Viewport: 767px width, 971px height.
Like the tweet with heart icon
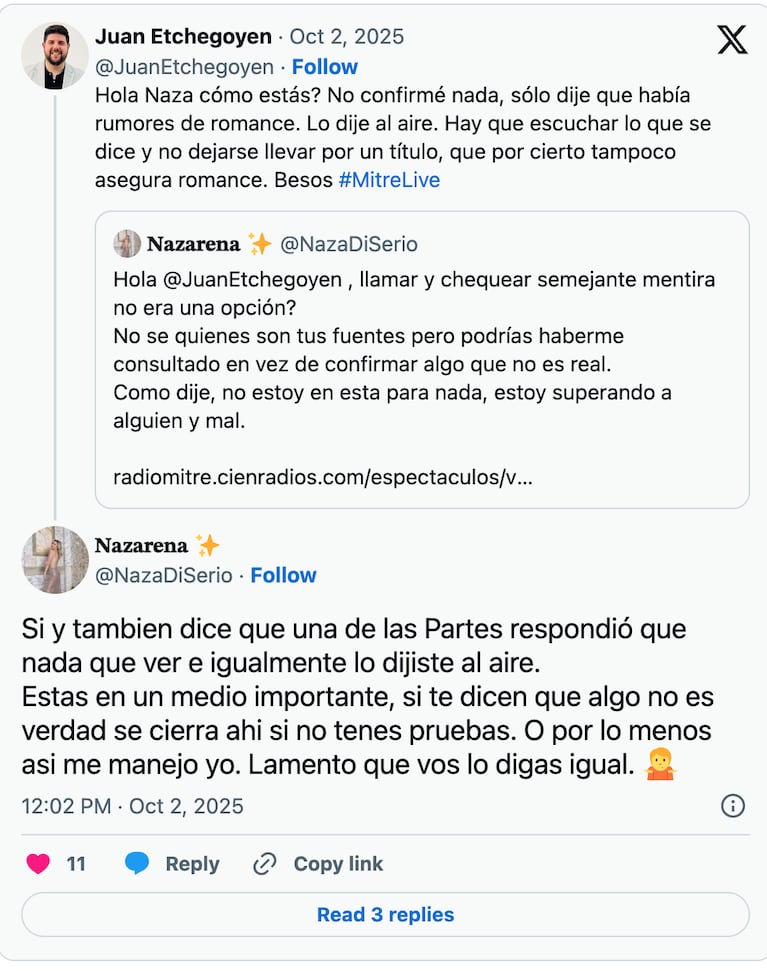38,864
